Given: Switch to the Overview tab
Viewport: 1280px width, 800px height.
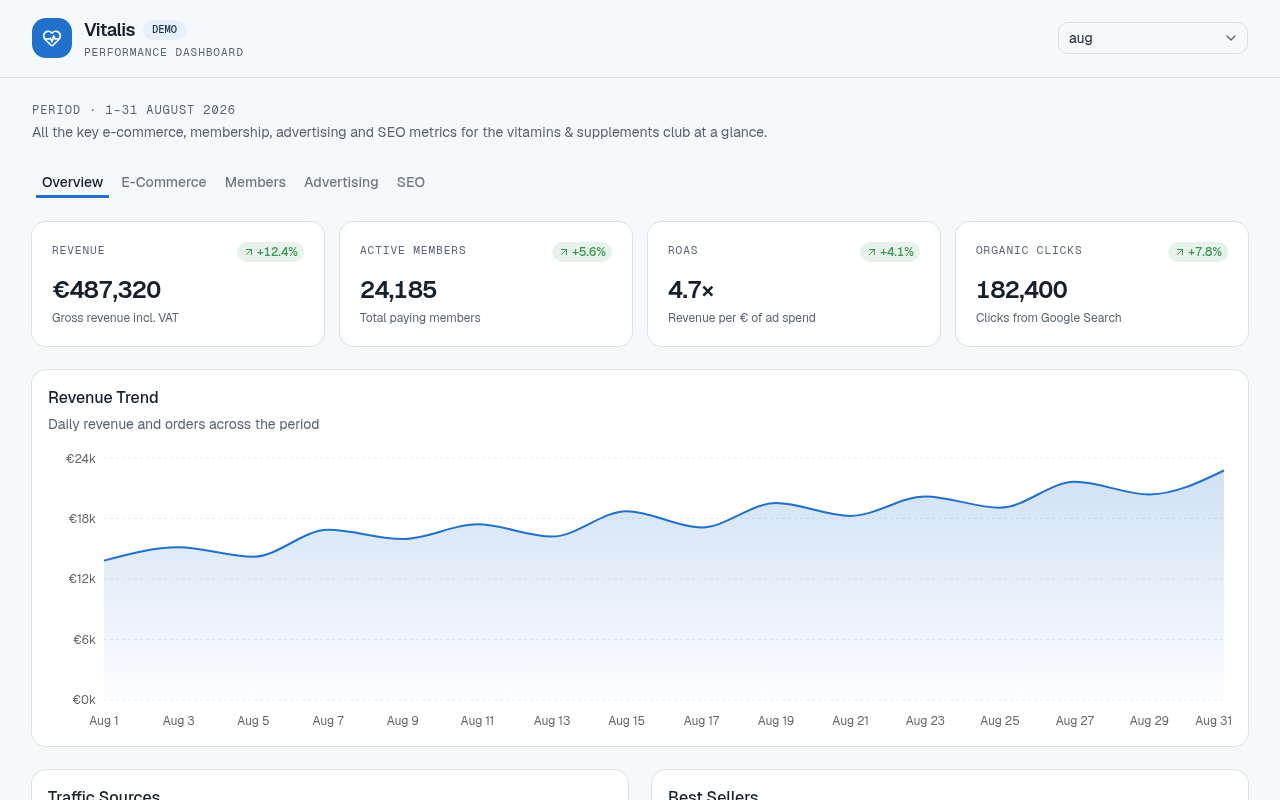Looking at the screenshot, I should coord(72,182).
